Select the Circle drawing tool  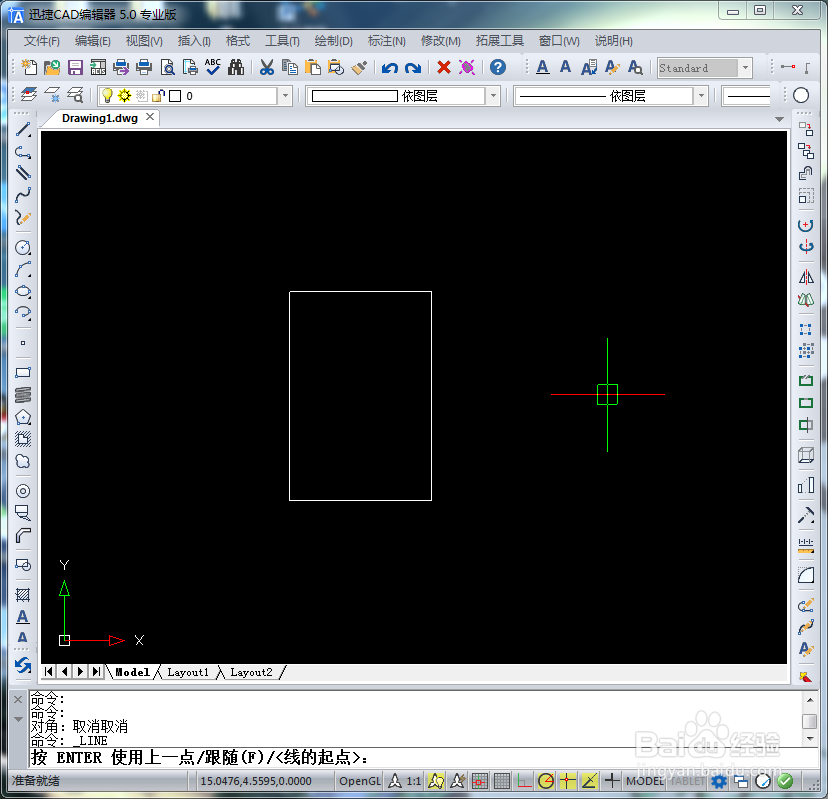pyautogui.click(x=23, y=247)
